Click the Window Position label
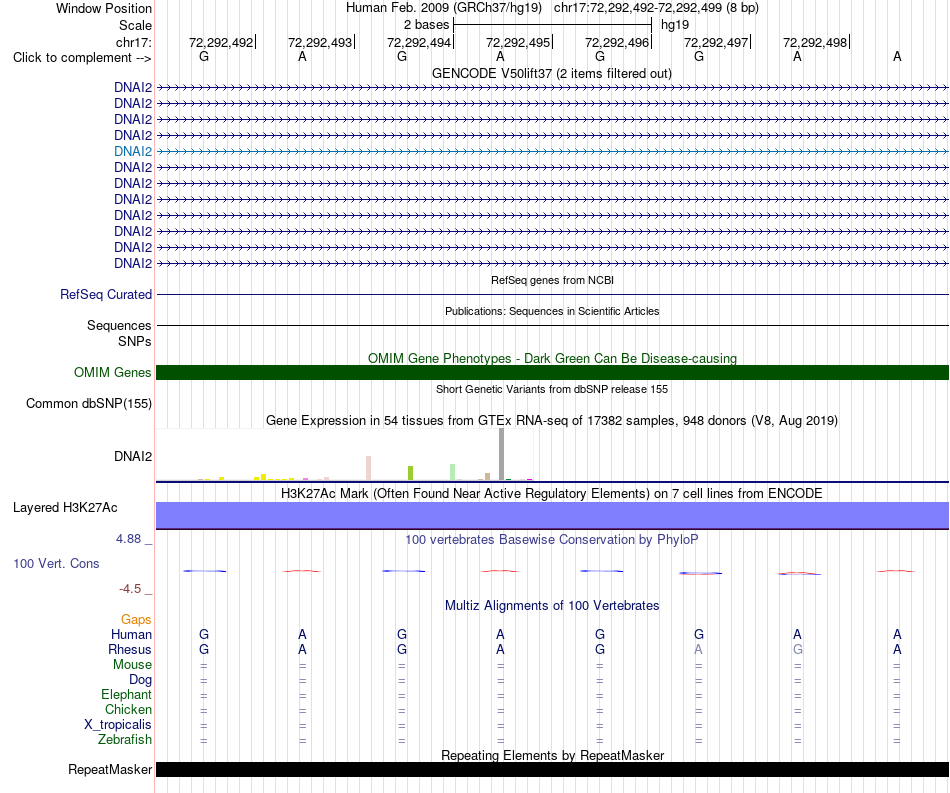Image resolution: width=950 pixels, height=793 pixels. (104, 8)
